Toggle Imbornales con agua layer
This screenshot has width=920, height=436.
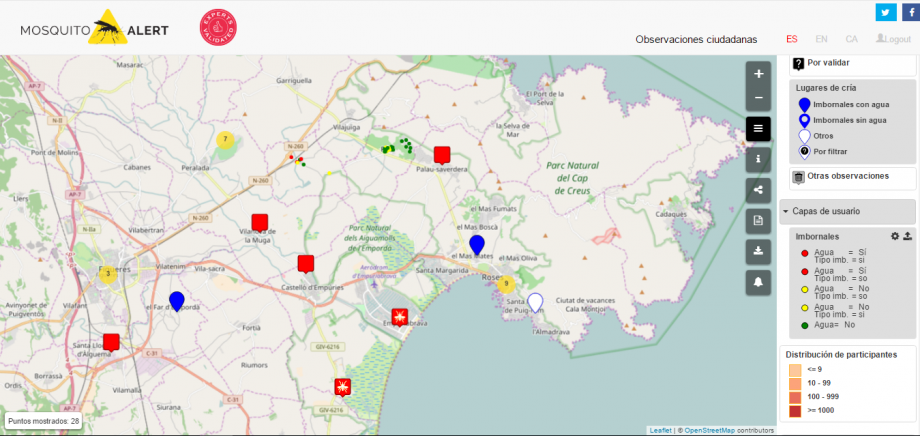click(848, 104)
